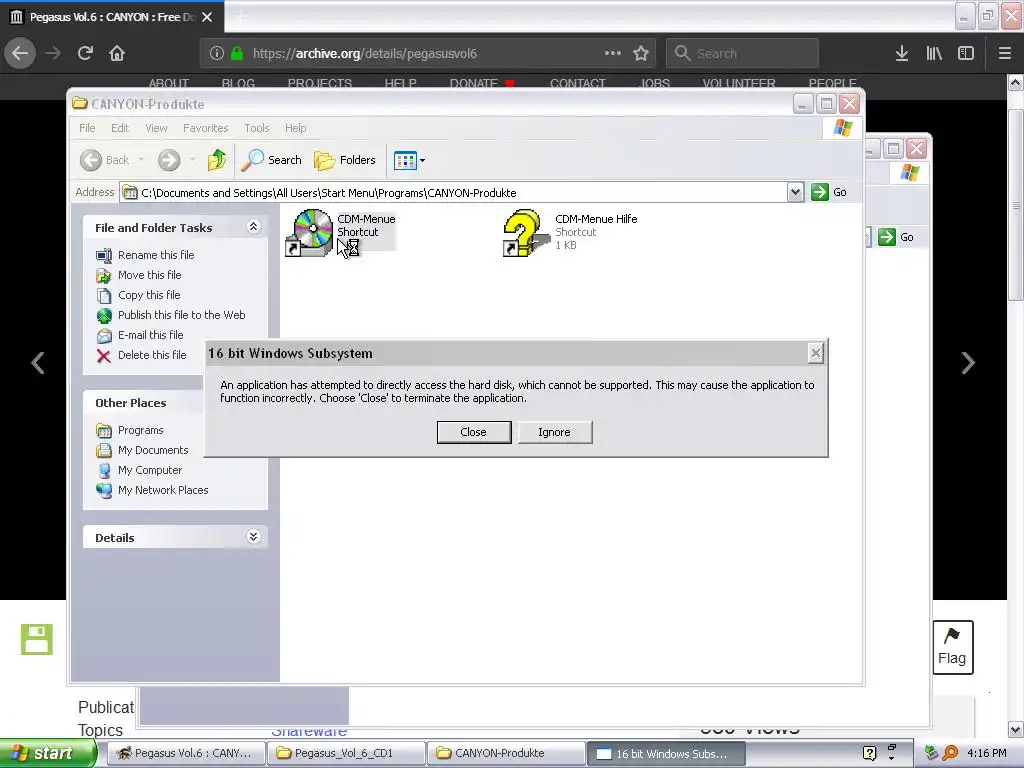Click Copy this file

pos(149,295)
